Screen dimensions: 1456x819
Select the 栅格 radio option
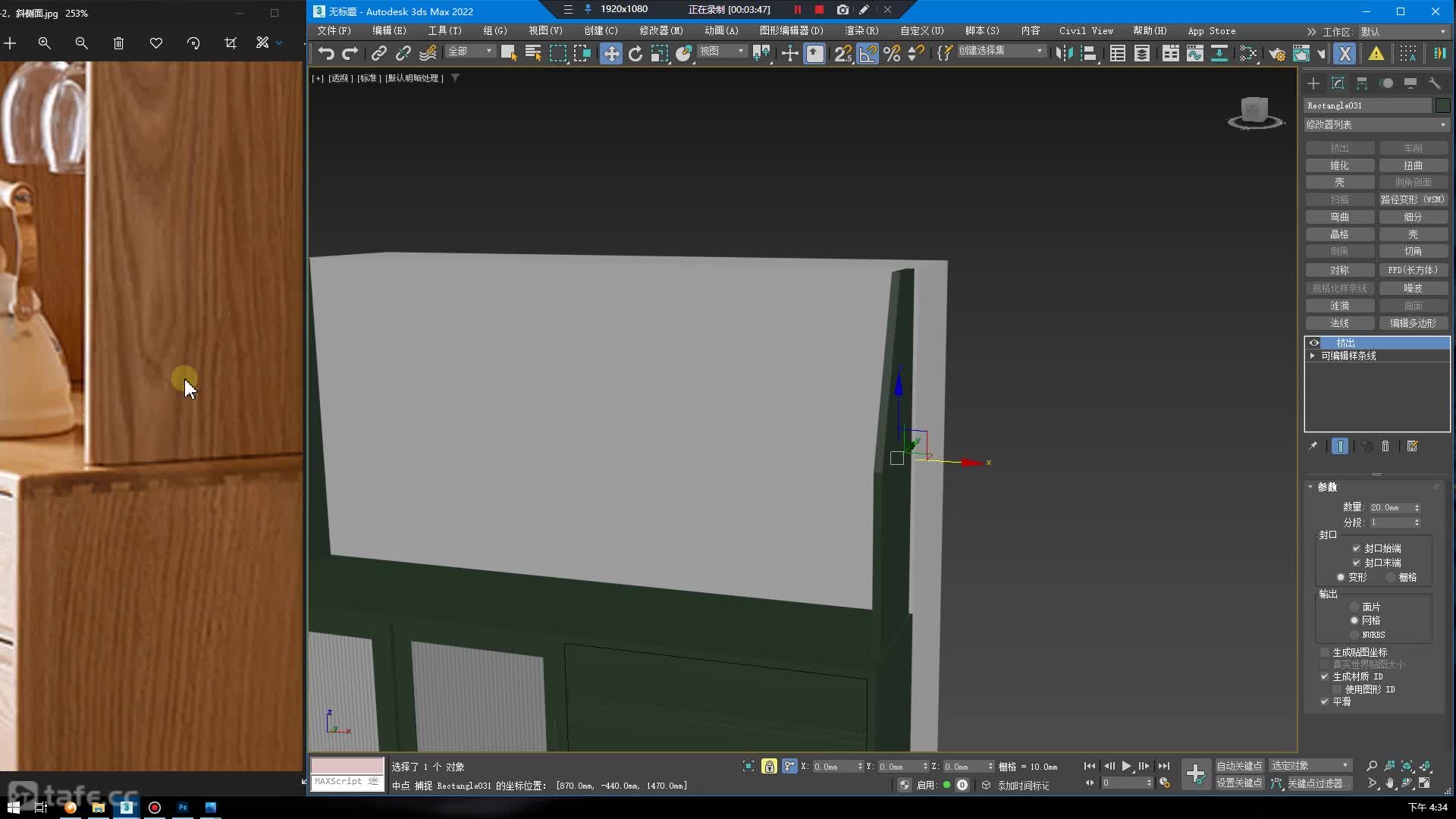point(1391,577)
